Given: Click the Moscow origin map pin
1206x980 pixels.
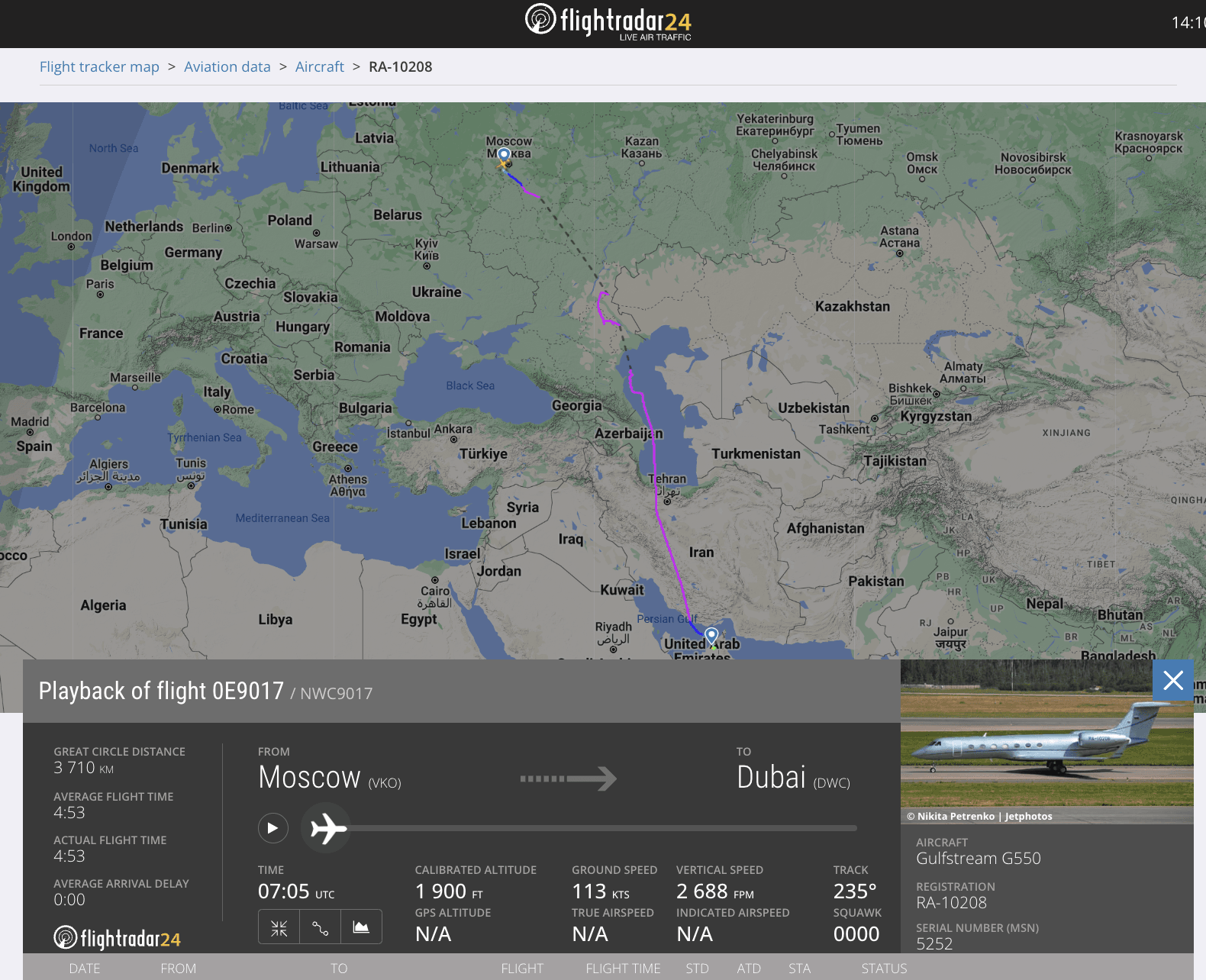Looking at the screenshot, I should point(504,156).
